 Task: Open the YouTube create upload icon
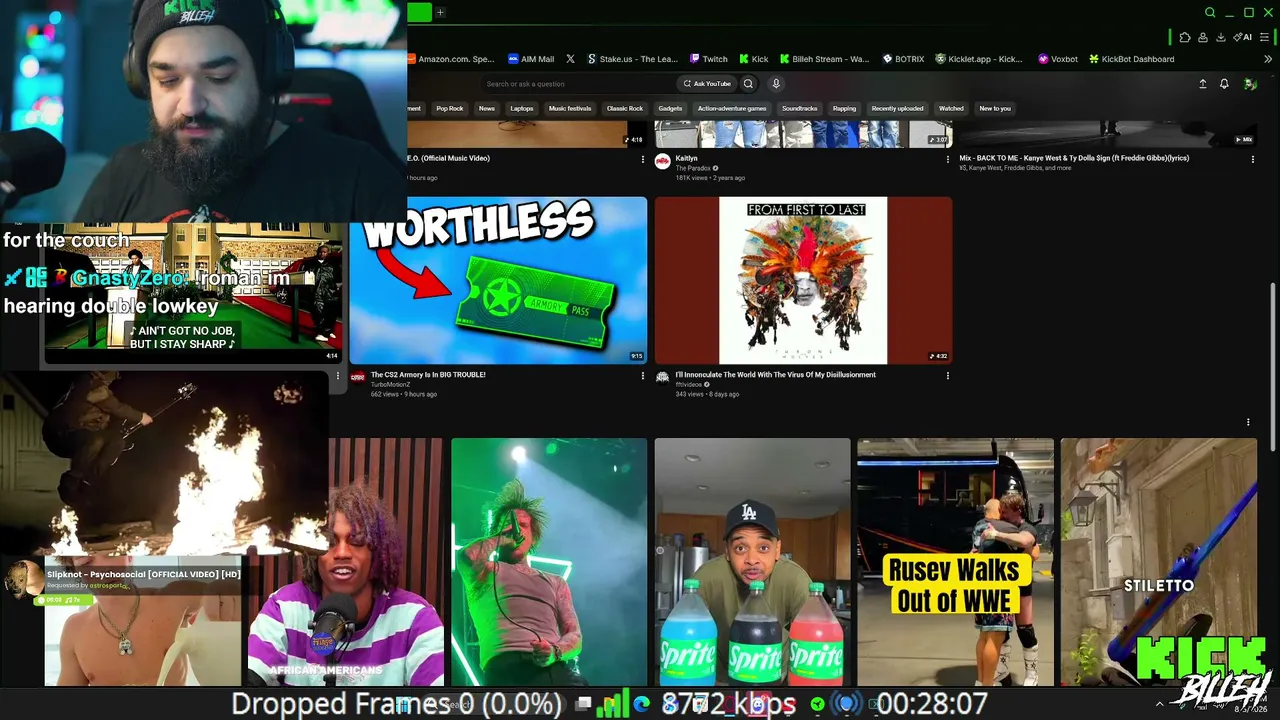coord(1202,84)
